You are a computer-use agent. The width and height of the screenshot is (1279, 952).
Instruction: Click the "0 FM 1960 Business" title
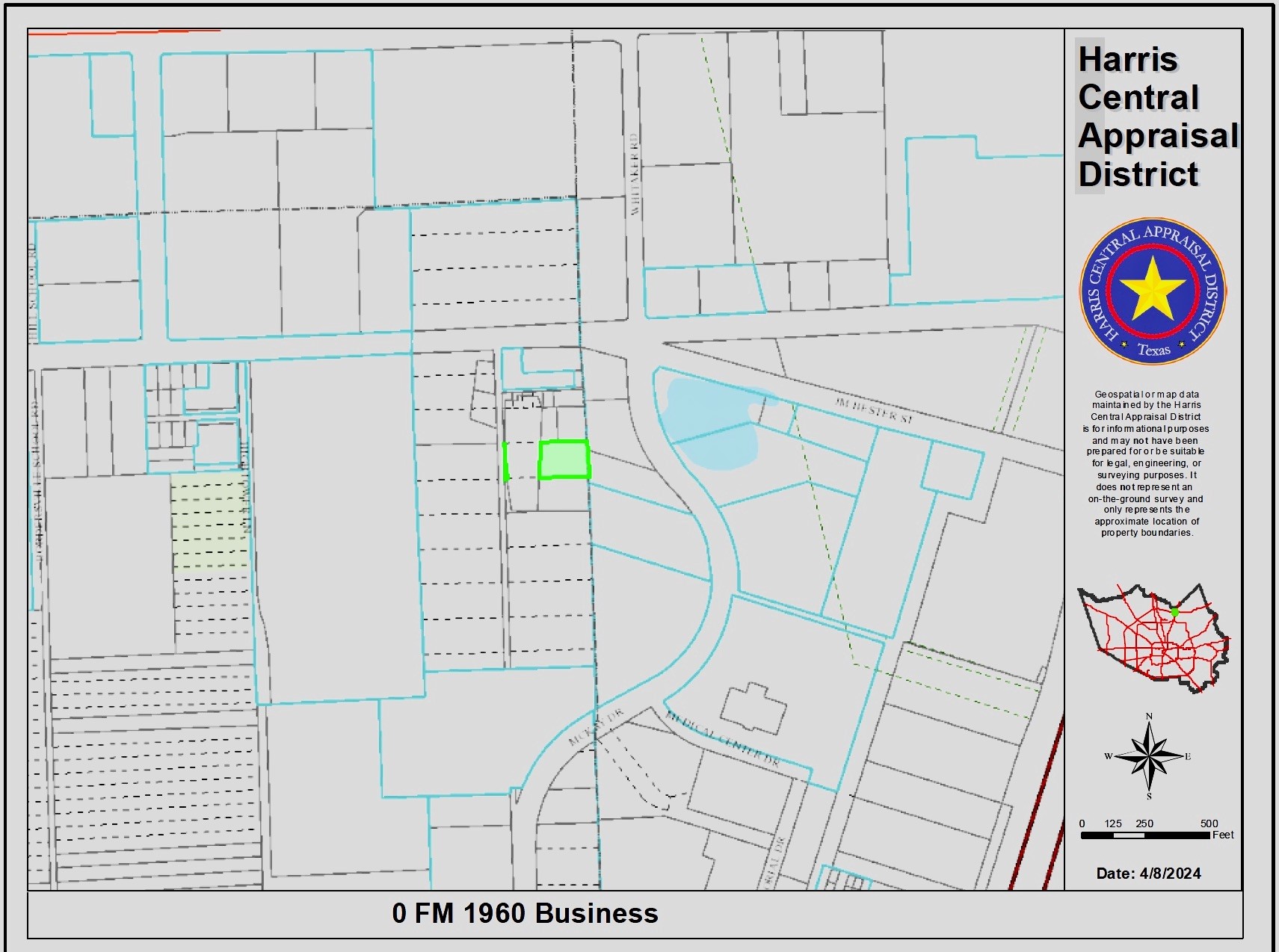pos(525,913)
